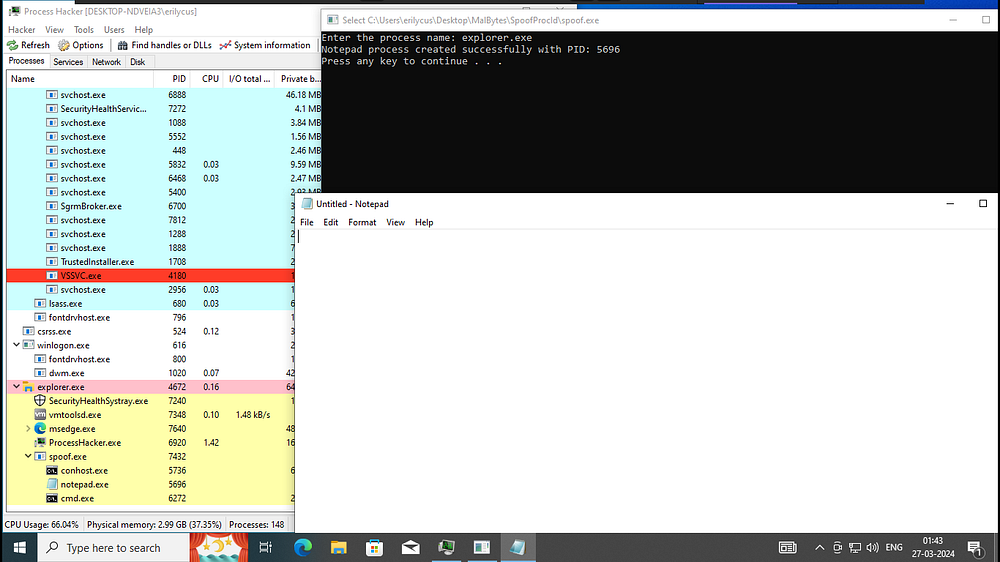Open Notepad Help menu
The height and width of the screenshot is (562, 1000).
[x=424, y=222]
